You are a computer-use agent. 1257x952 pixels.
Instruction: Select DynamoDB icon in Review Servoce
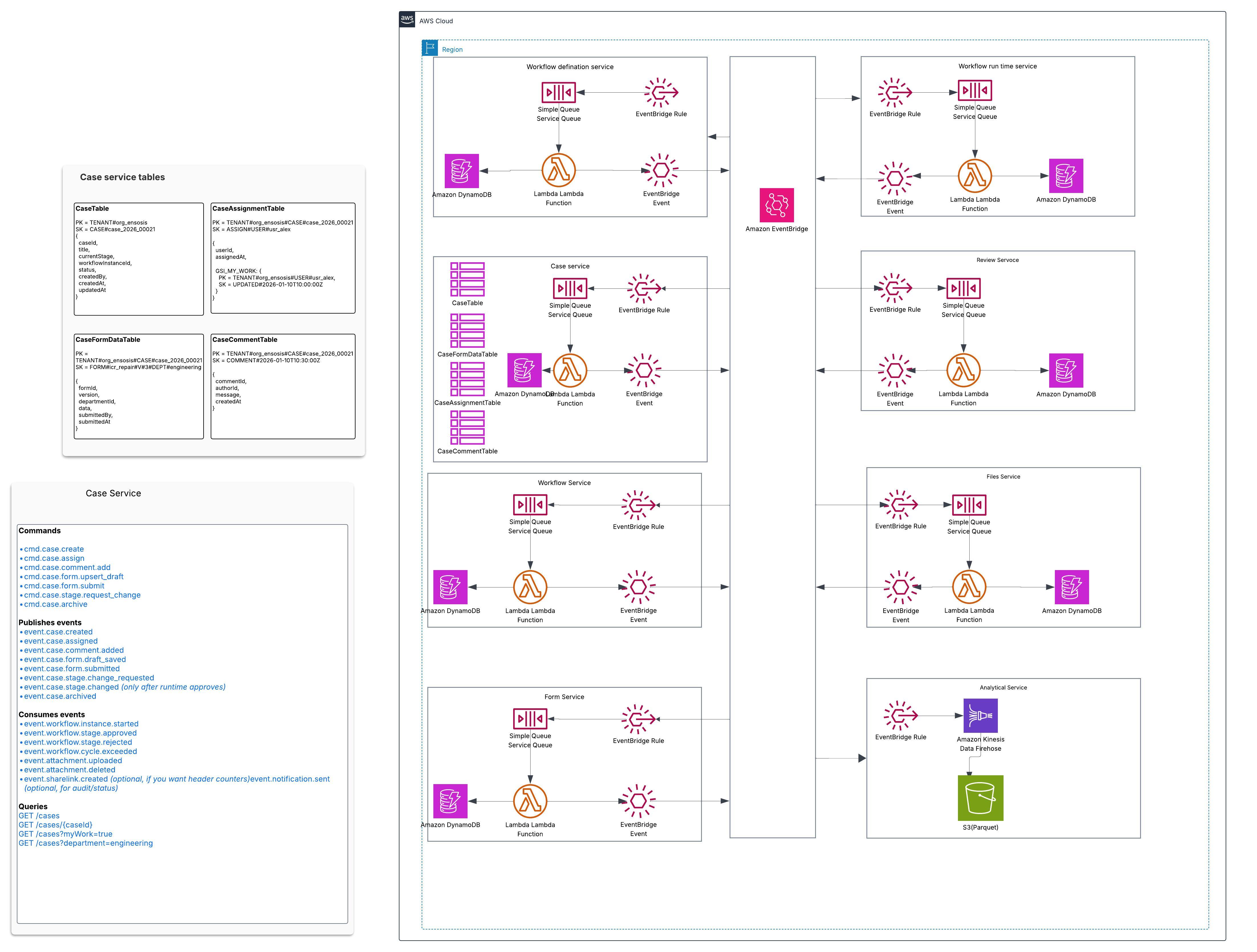[x=1065, y=370]
